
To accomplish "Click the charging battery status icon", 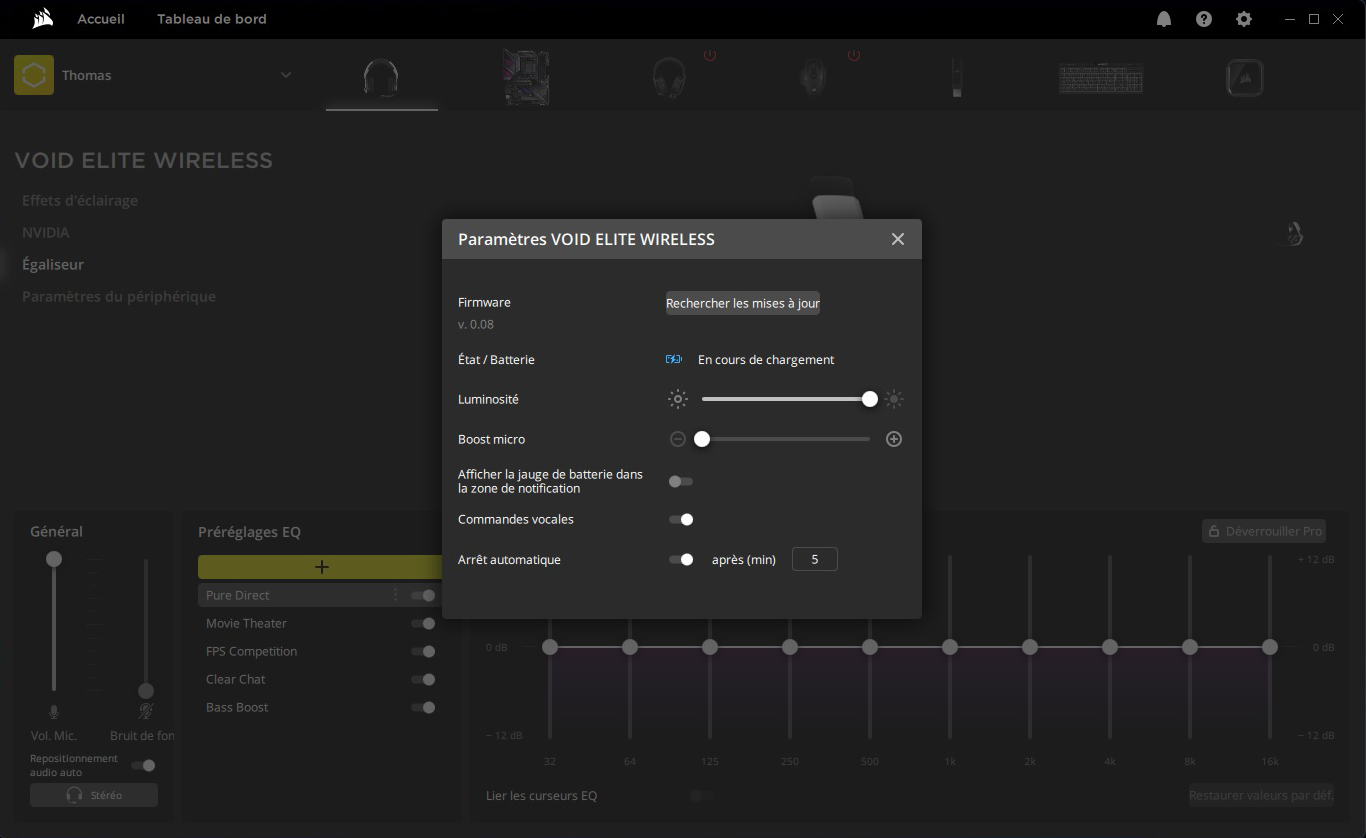I will [x=674, y=360].
